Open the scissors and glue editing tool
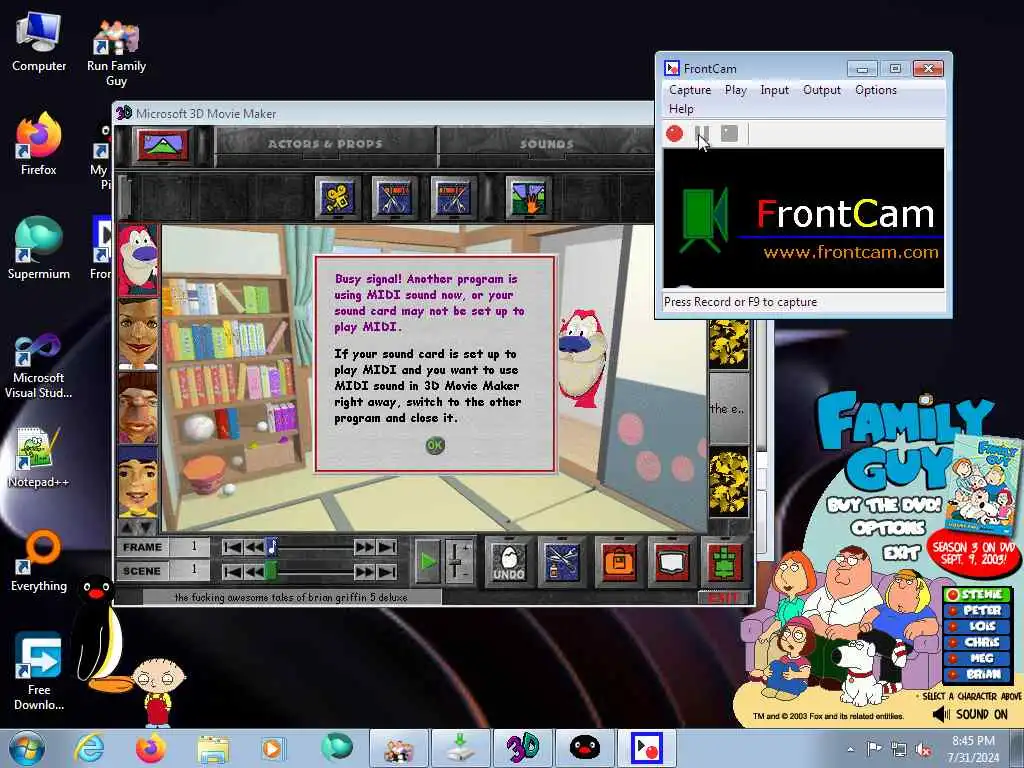Image resolution: width=1024 pixels, height=768 pixels. [x=562, y=562]
